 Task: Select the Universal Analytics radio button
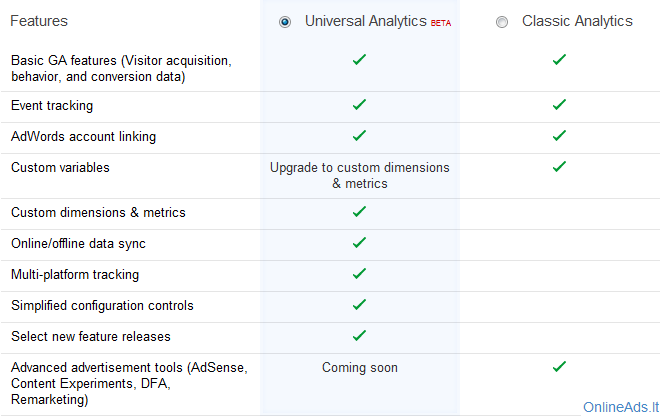coord(285,22)
